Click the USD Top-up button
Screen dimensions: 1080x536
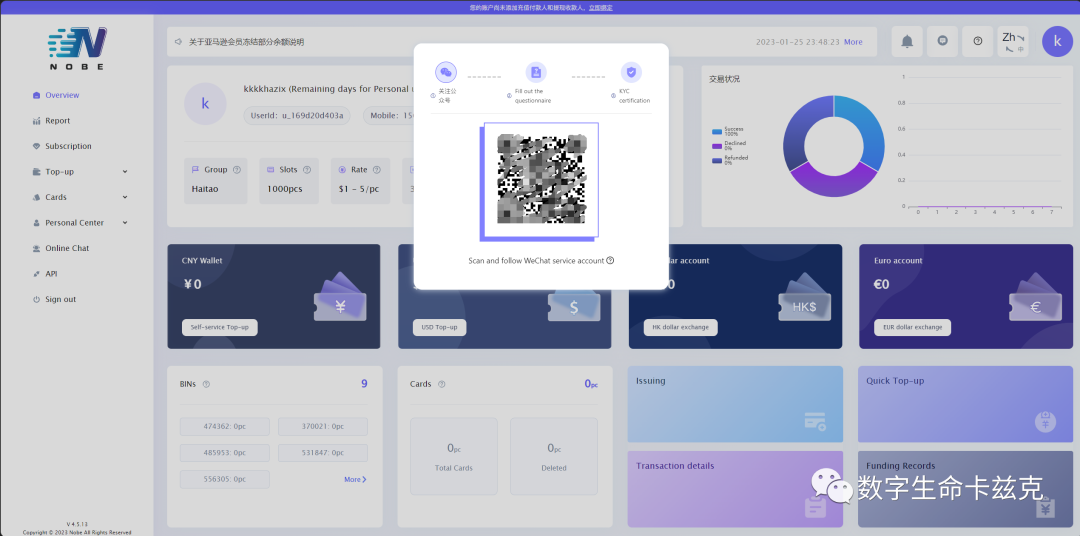[439, 327]
